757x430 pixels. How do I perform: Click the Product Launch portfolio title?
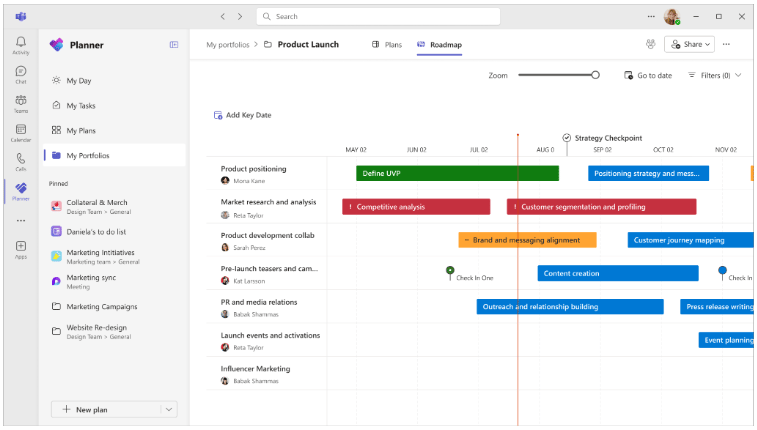pyautogui.click(x=308, y=44)
